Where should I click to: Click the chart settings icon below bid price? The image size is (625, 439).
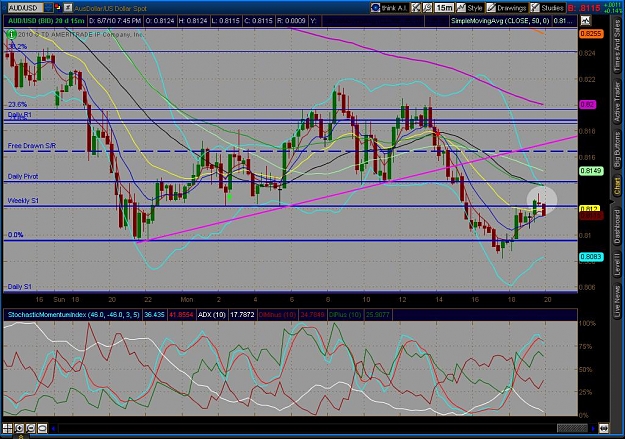tap(586, 21)
